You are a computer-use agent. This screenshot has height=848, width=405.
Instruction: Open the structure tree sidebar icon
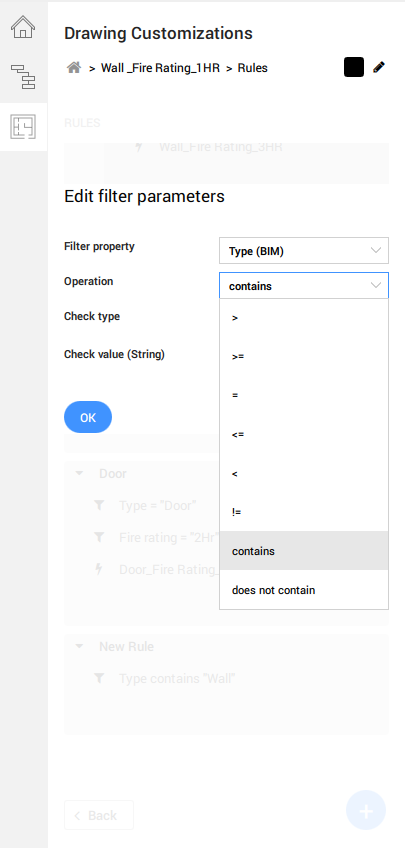[x=23, y=76]
